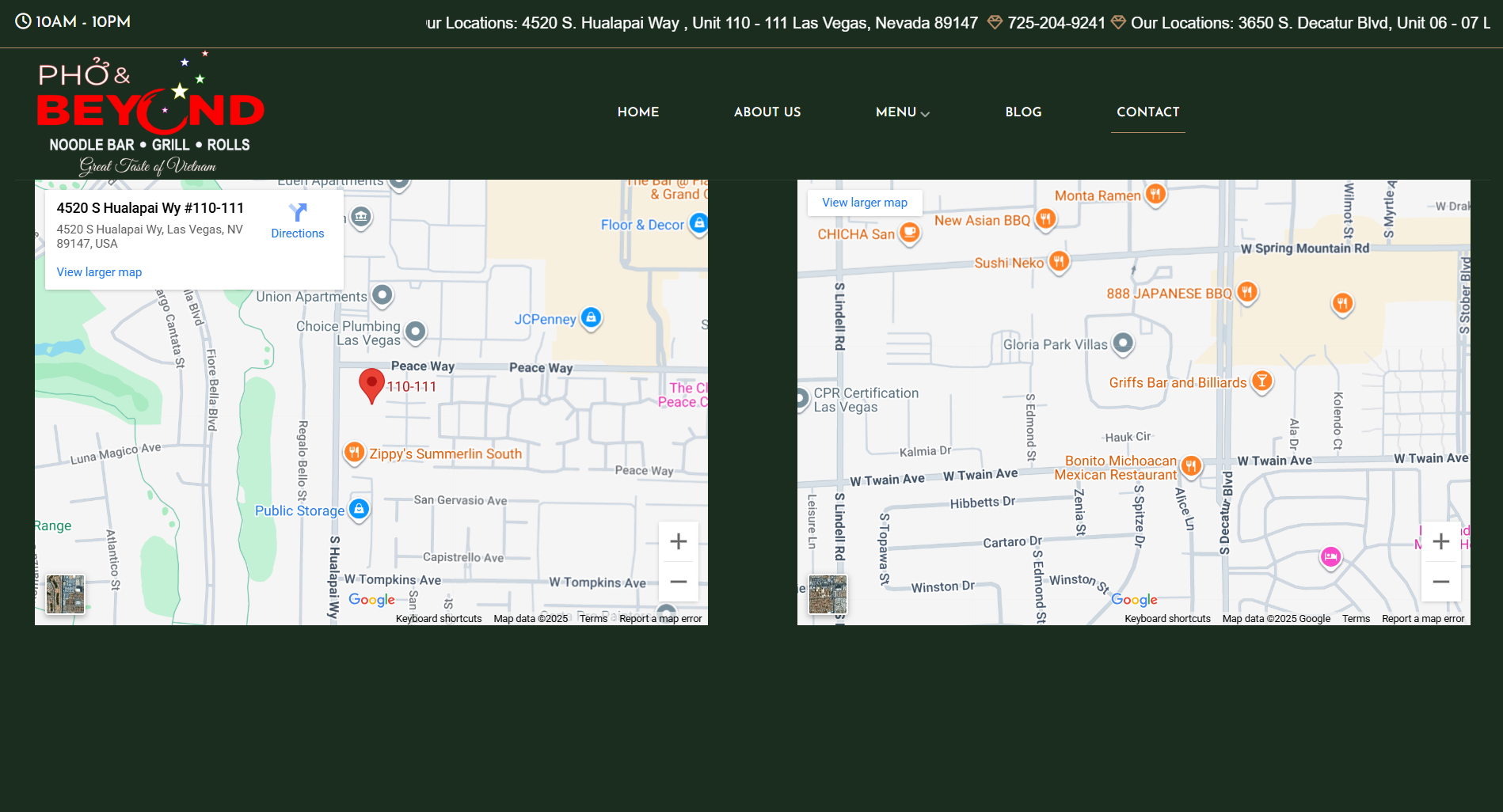Click the Public Storage map marker
This screenshot has width=1503, height=812.
pos(359,509)
